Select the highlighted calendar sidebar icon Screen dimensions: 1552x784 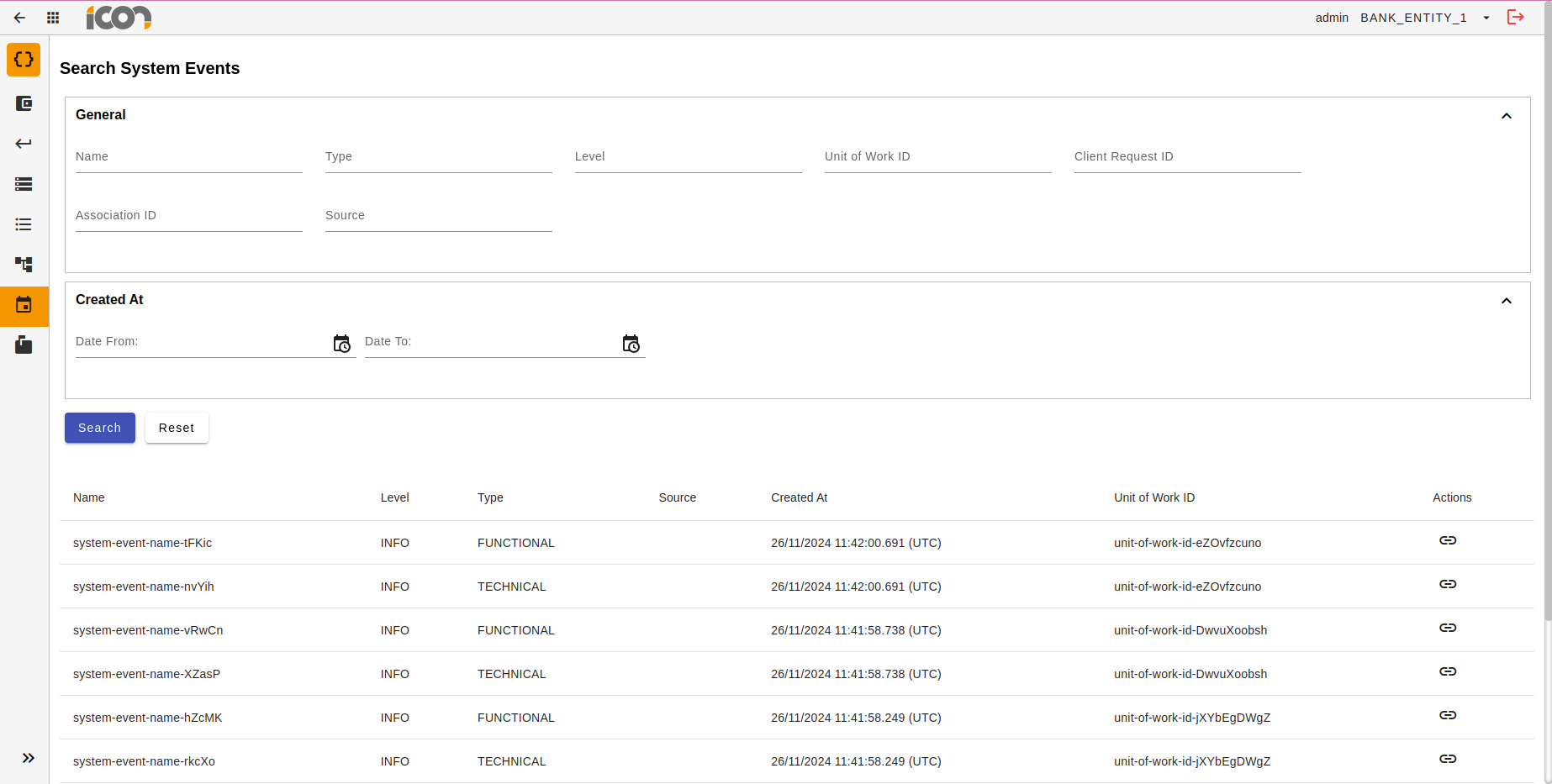23,306
